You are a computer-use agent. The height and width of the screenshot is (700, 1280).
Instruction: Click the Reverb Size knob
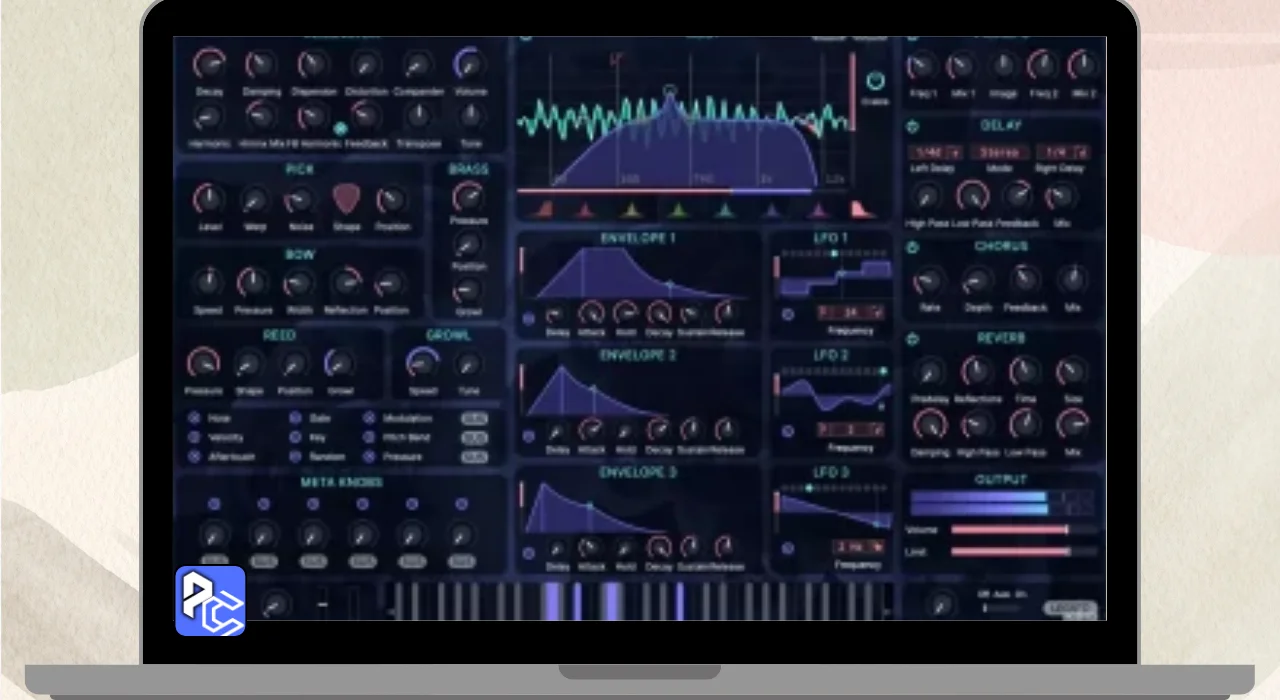1071,372
